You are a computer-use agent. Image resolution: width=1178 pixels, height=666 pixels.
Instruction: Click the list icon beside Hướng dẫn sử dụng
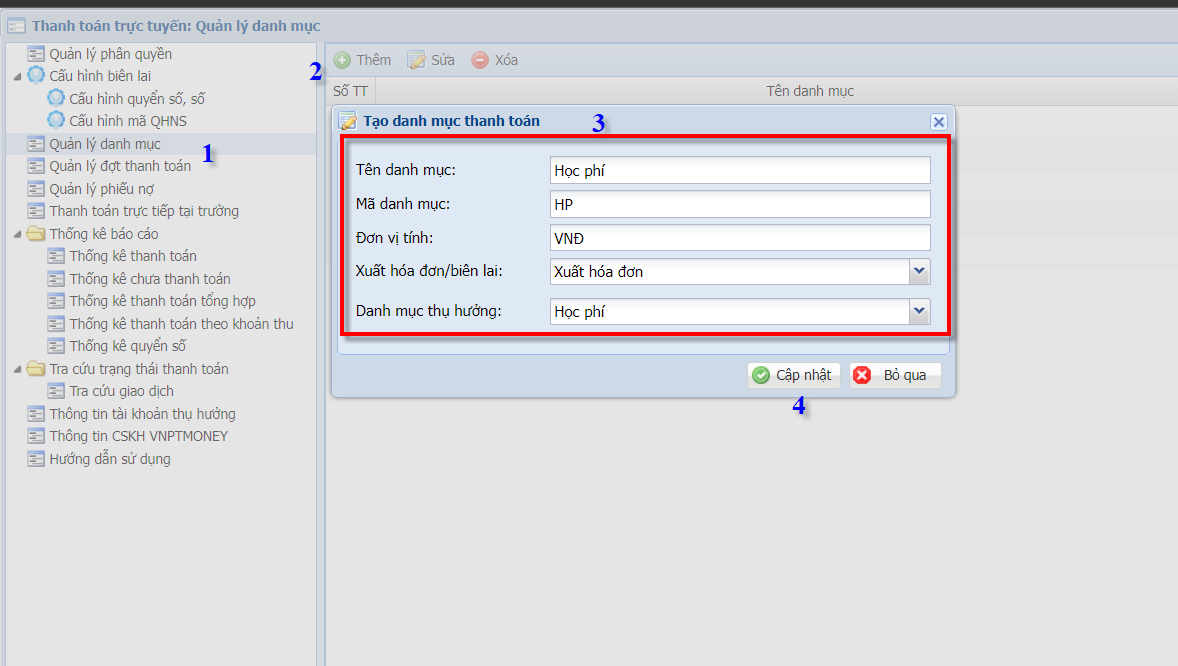click(36, 459)
